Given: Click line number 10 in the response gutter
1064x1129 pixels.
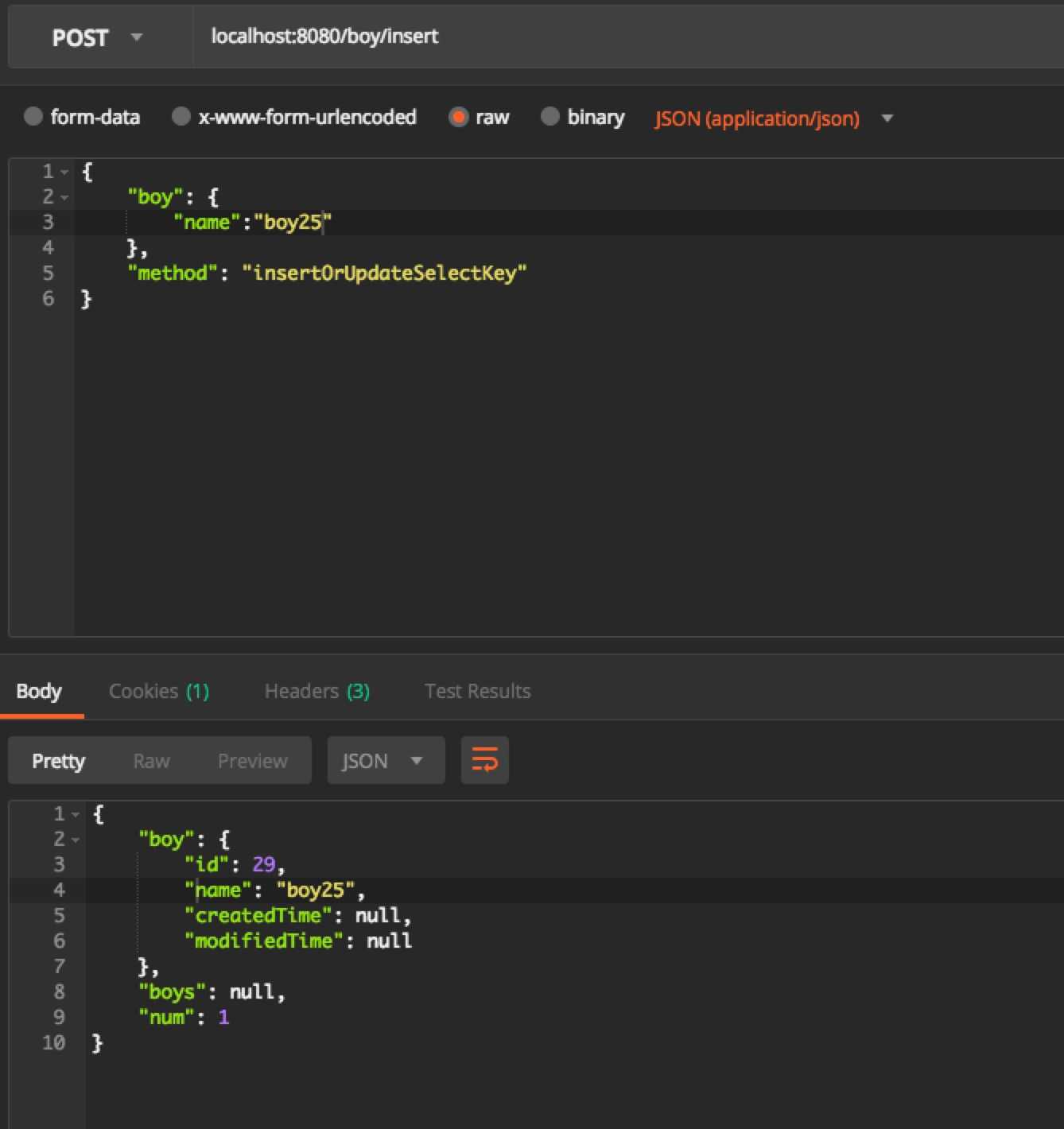Looking at the screenshot, I should 53,1042.
